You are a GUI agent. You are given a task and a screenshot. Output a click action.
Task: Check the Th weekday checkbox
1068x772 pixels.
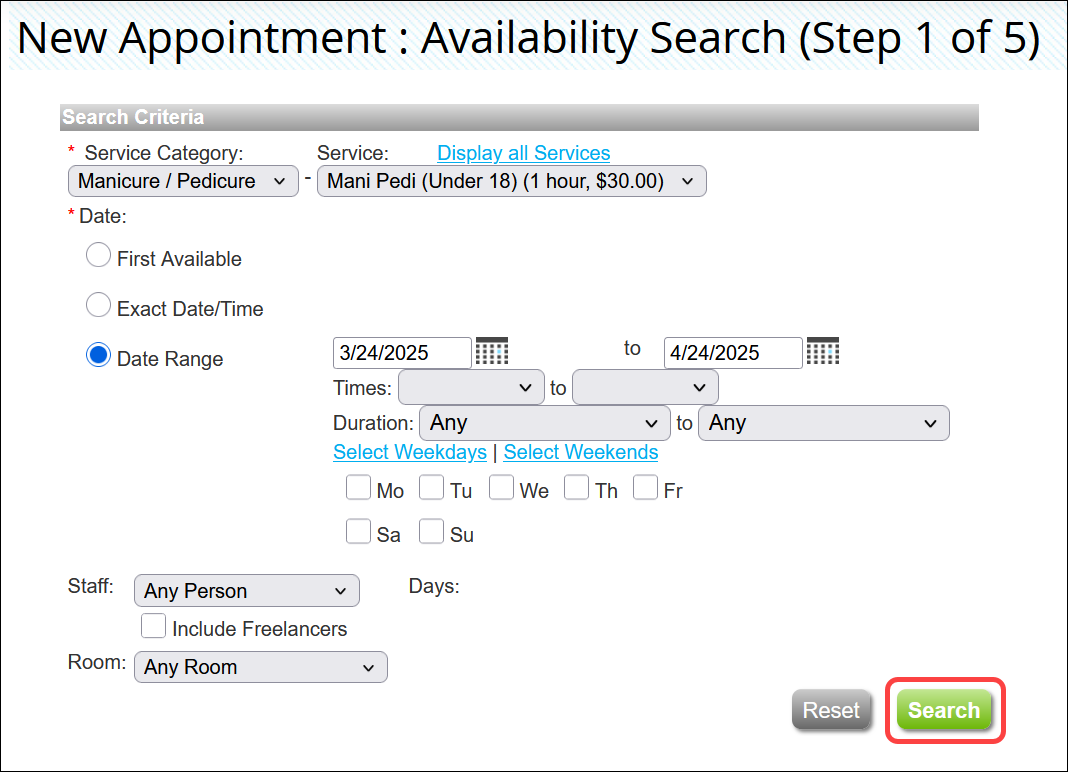pos(576,488)
